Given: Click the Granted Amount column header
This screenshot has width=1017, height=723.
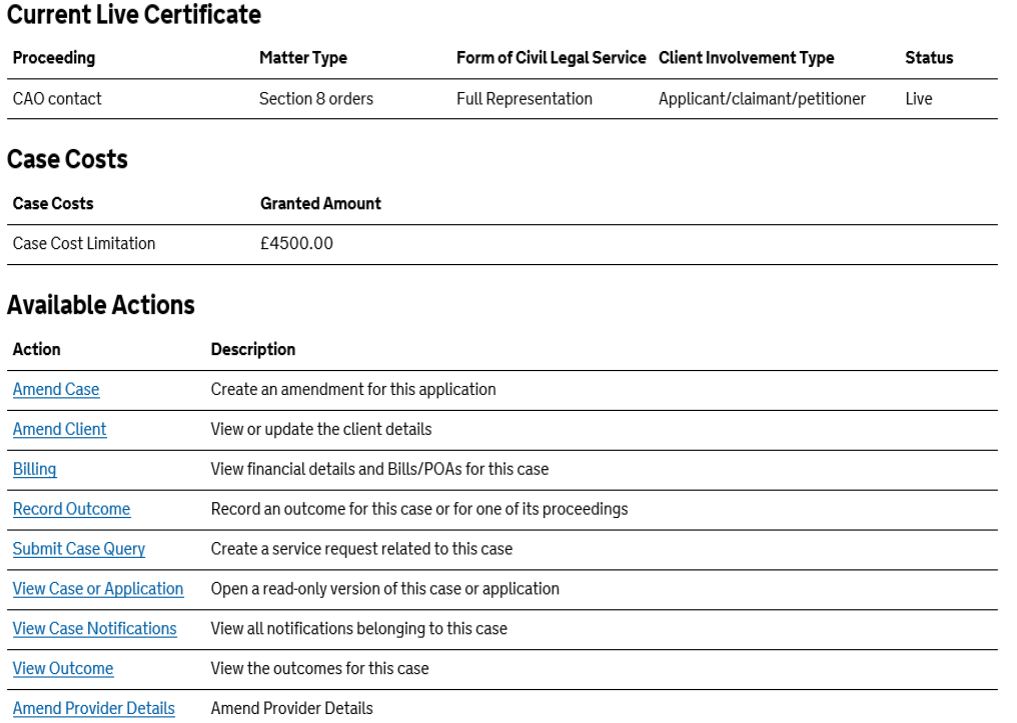Looking at the screenshot, I should point(320,203).
